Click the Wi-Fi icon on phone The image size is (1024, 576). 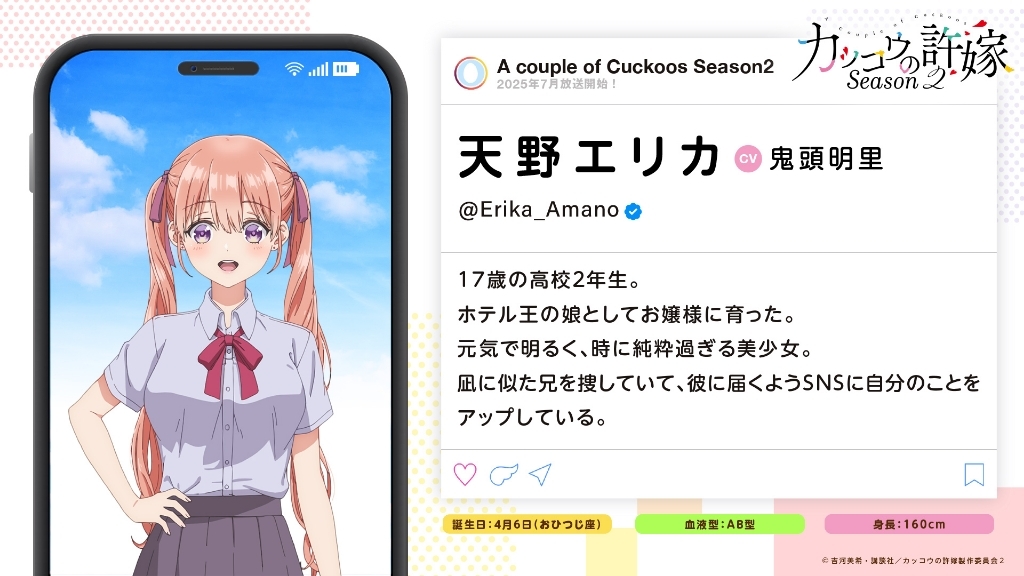[295, 69]
